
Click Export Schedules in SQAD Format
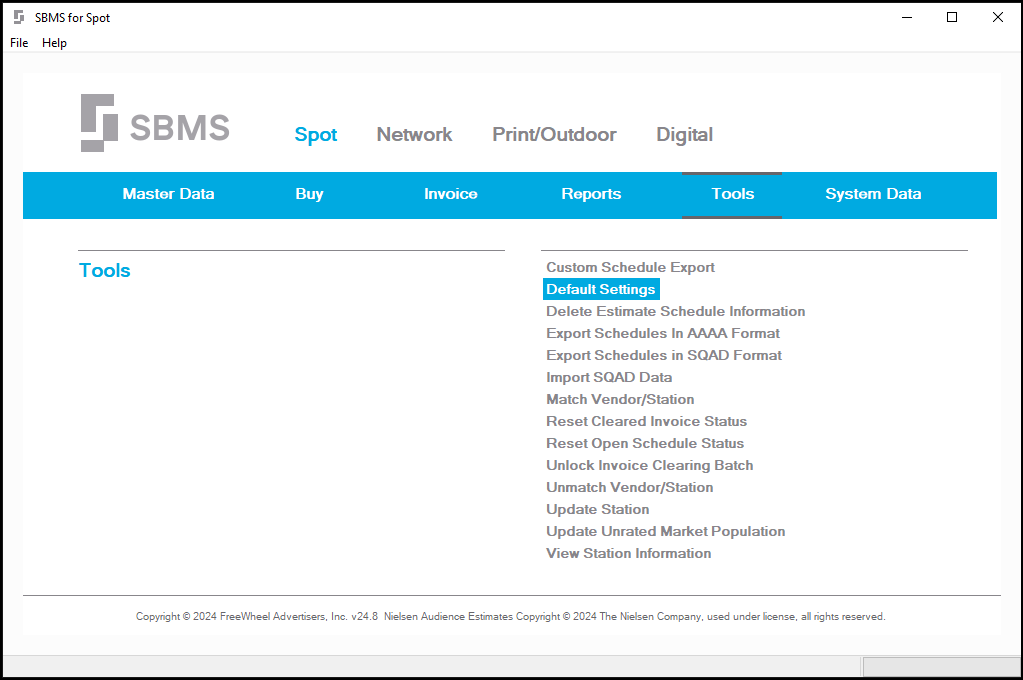click(x=663, y=355)
